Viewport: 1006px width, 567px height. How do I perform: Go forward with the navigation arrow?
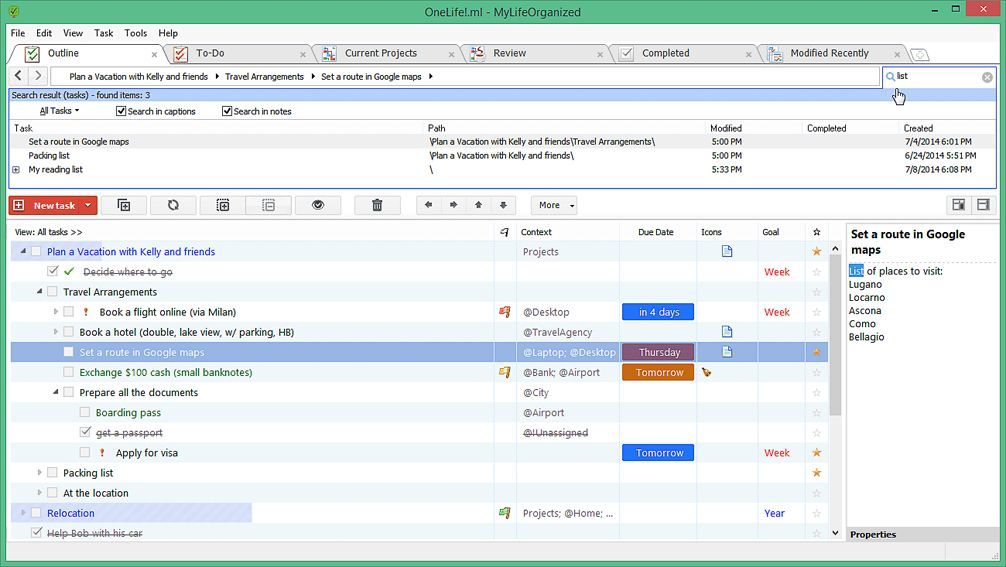point(38,76)
